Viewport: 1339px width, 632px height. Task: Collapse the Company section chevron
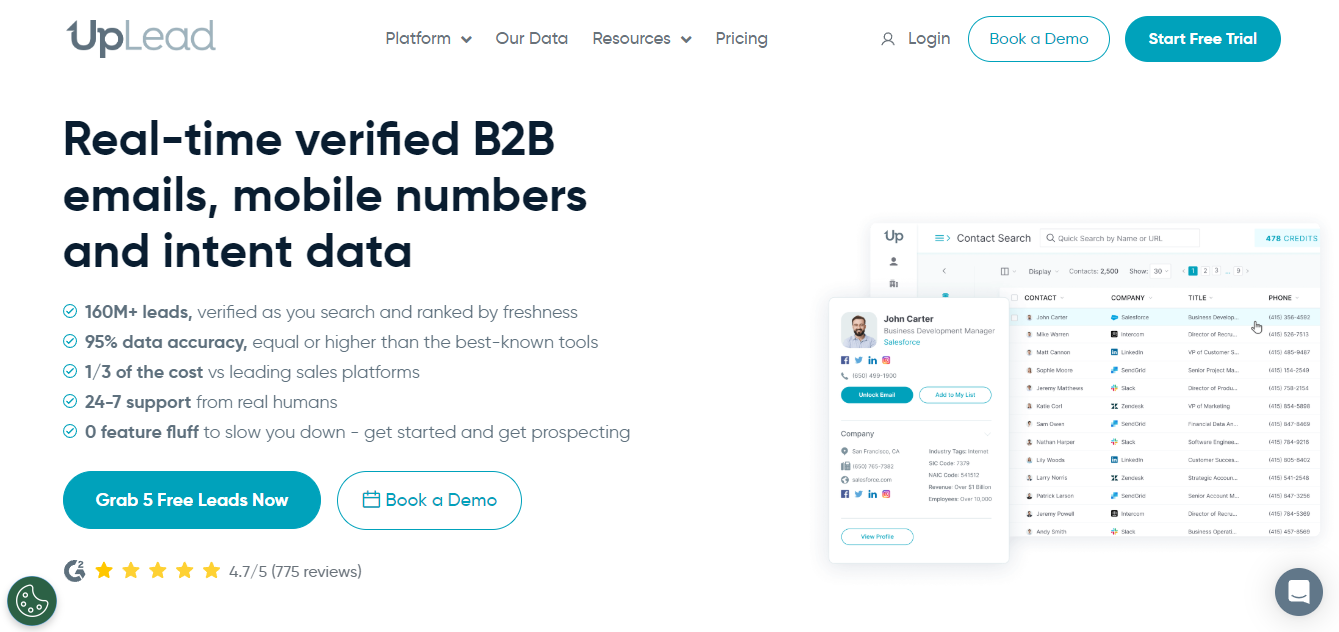pyautogui.click(x=988, y=434)
